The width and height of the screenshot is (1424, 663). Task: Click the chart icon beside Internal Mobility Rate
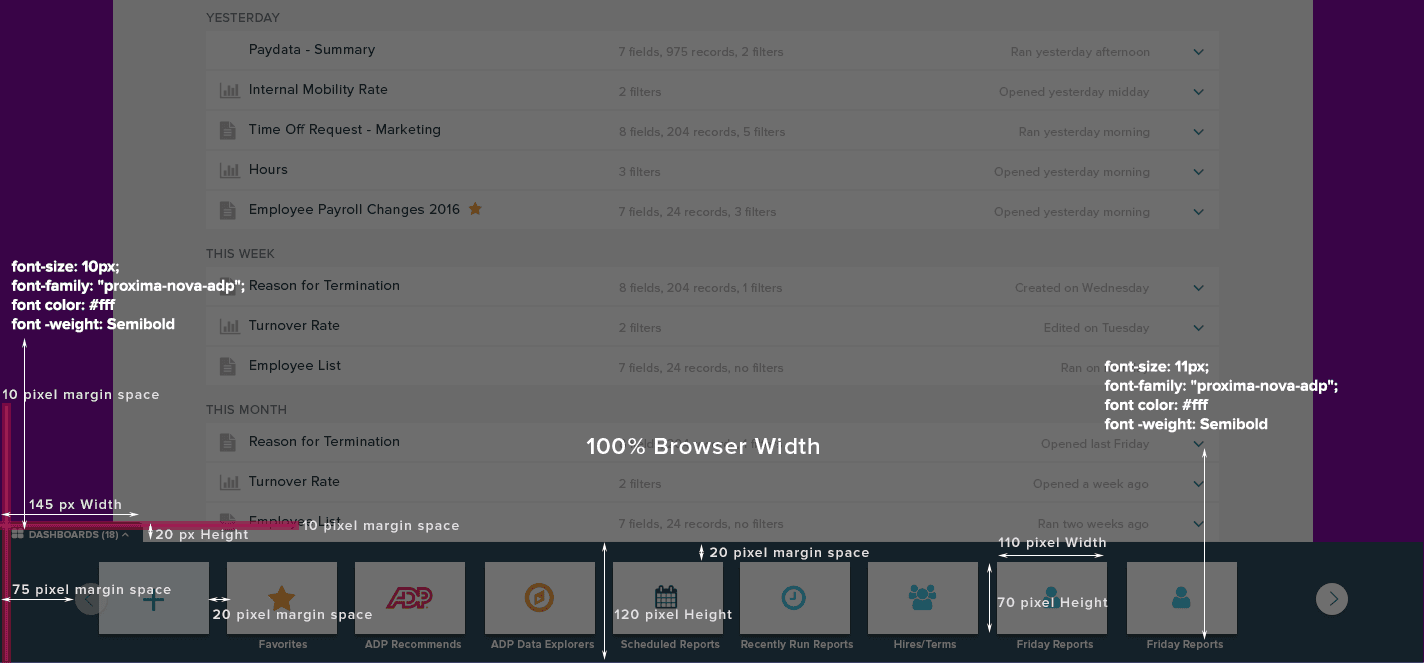[x=229, y=90]
